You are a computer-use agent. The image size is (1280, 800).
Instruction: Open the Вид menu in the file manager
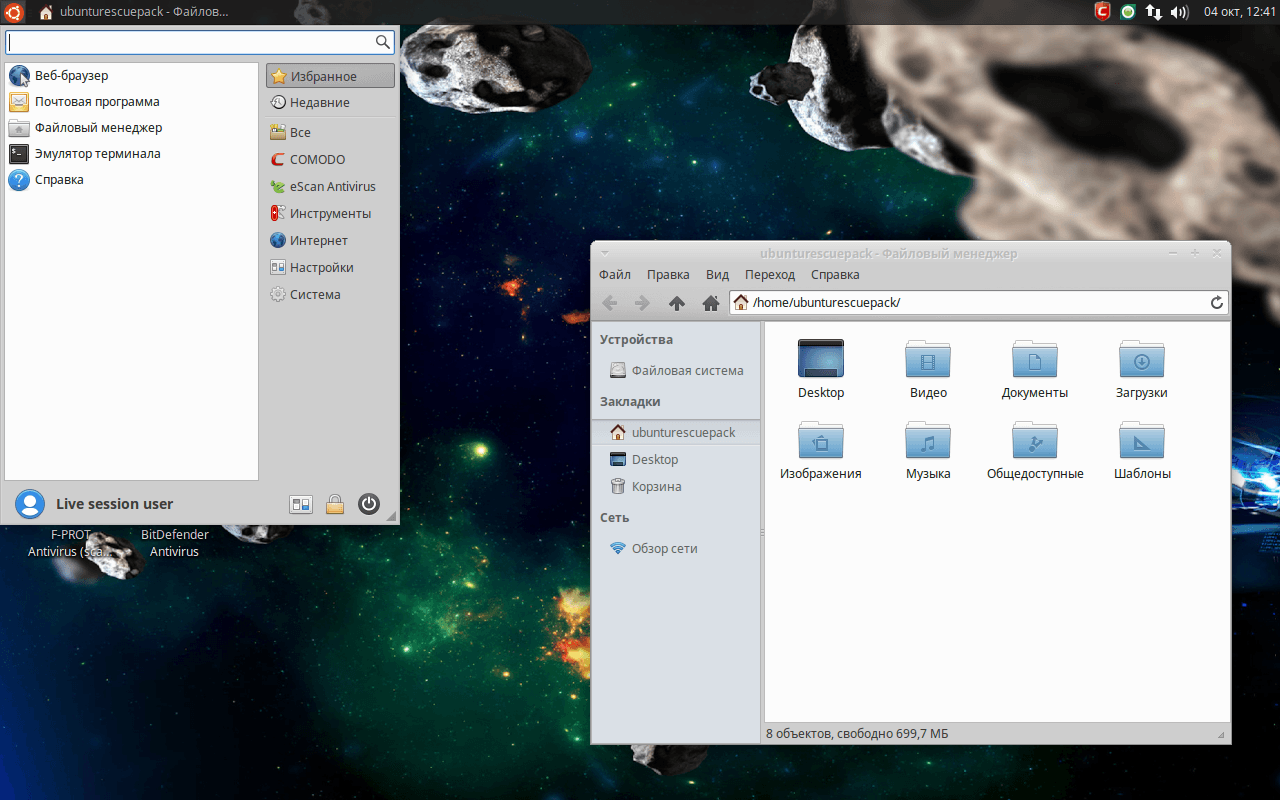(717, 275)
